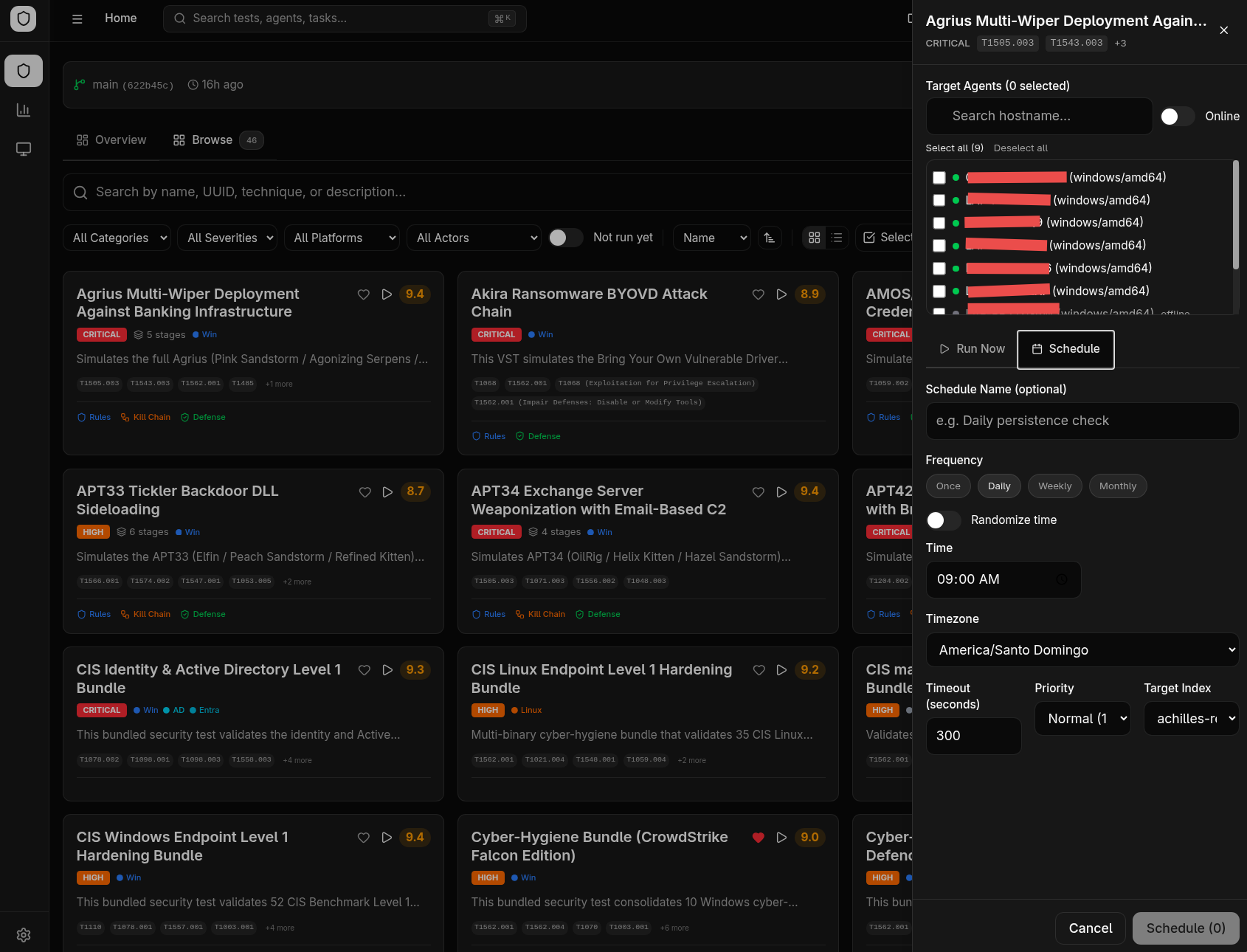Switch to grid view layout

coord(815,238)
